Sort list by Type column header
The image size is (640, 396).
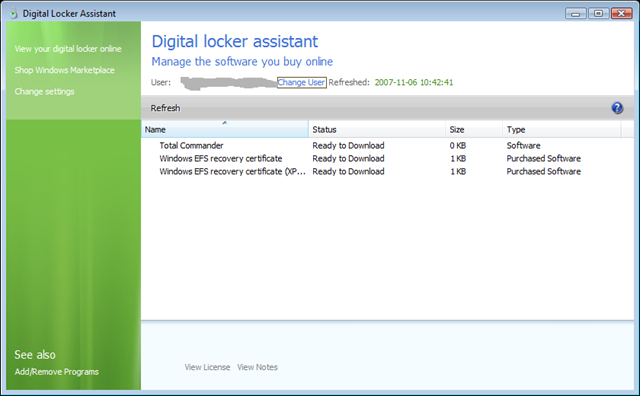click(562, 129)
